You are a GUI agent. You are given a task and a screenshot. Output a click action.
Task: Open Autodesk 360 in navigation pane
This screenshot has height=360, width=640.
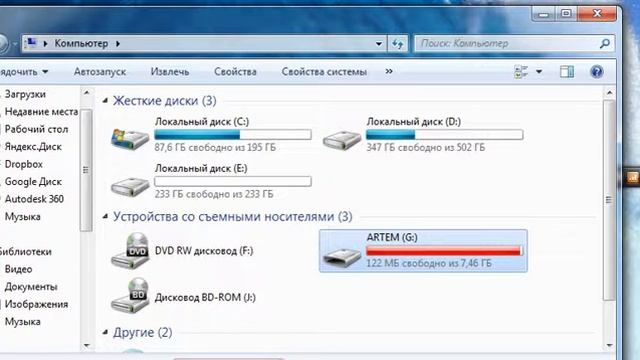pos(34,199)
